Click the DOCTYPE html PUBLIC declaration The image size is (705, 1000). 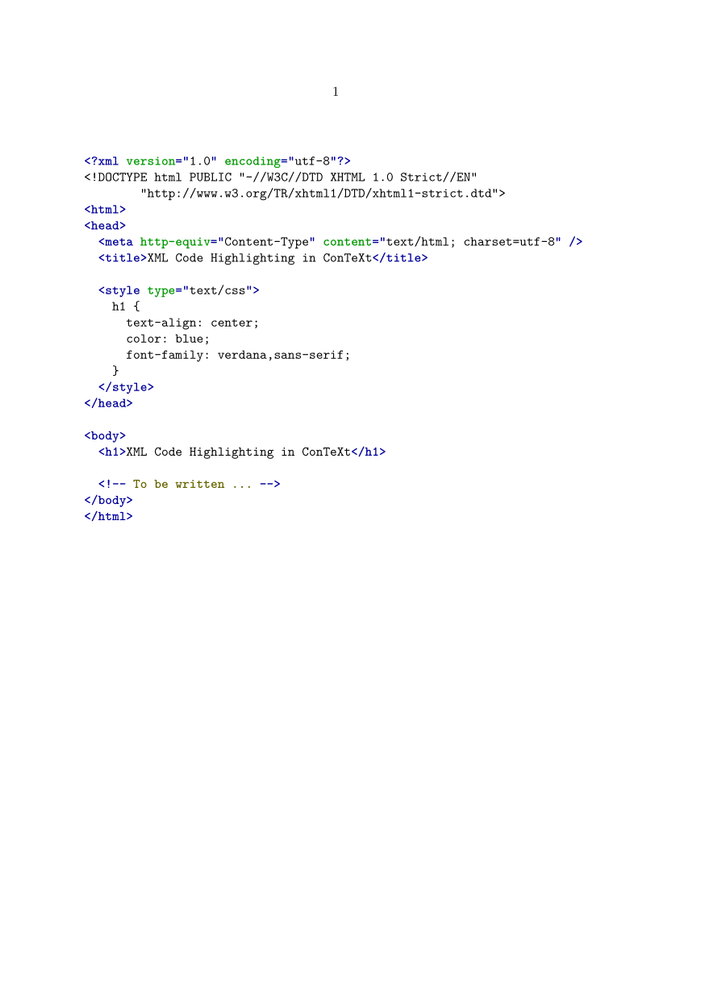click(x=280, y=177)
